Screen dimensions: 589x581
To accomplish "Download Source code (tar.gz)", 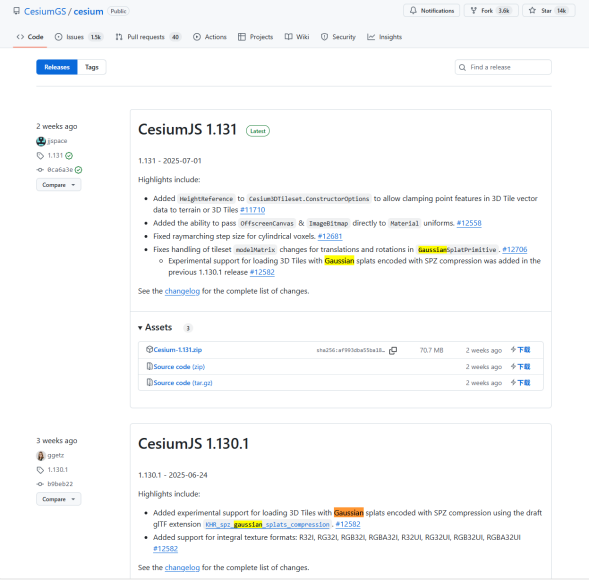I will click(183, 383).
